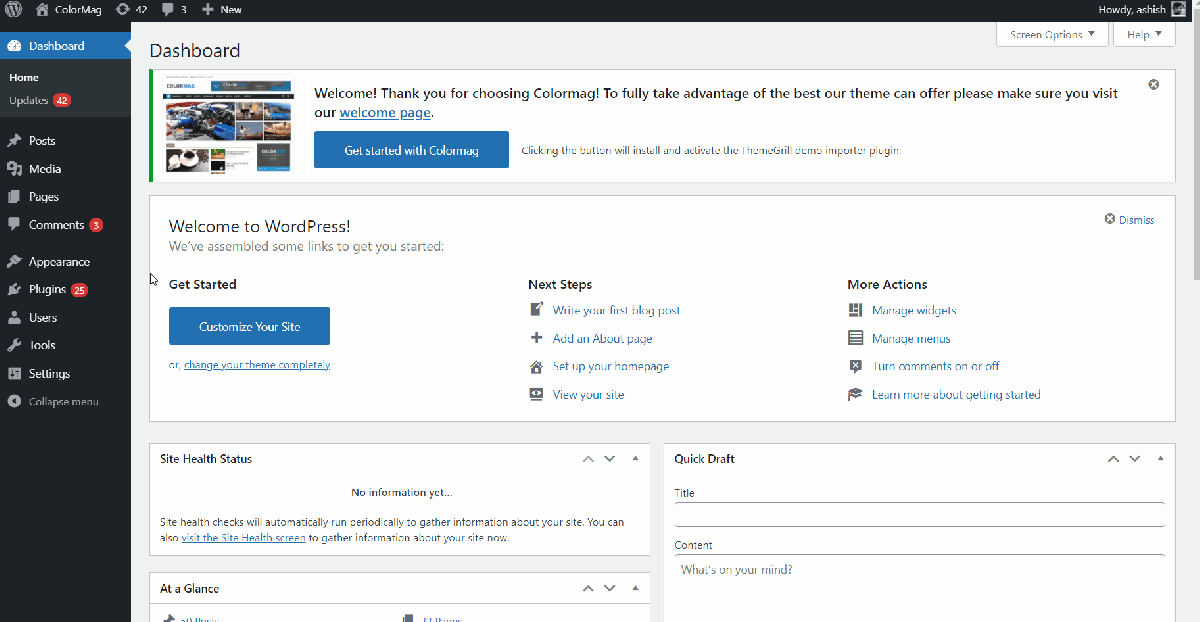Open the Appearance menu
Image resolution: width=1200 pixels, height=622 pixels.
coord(59,262)
